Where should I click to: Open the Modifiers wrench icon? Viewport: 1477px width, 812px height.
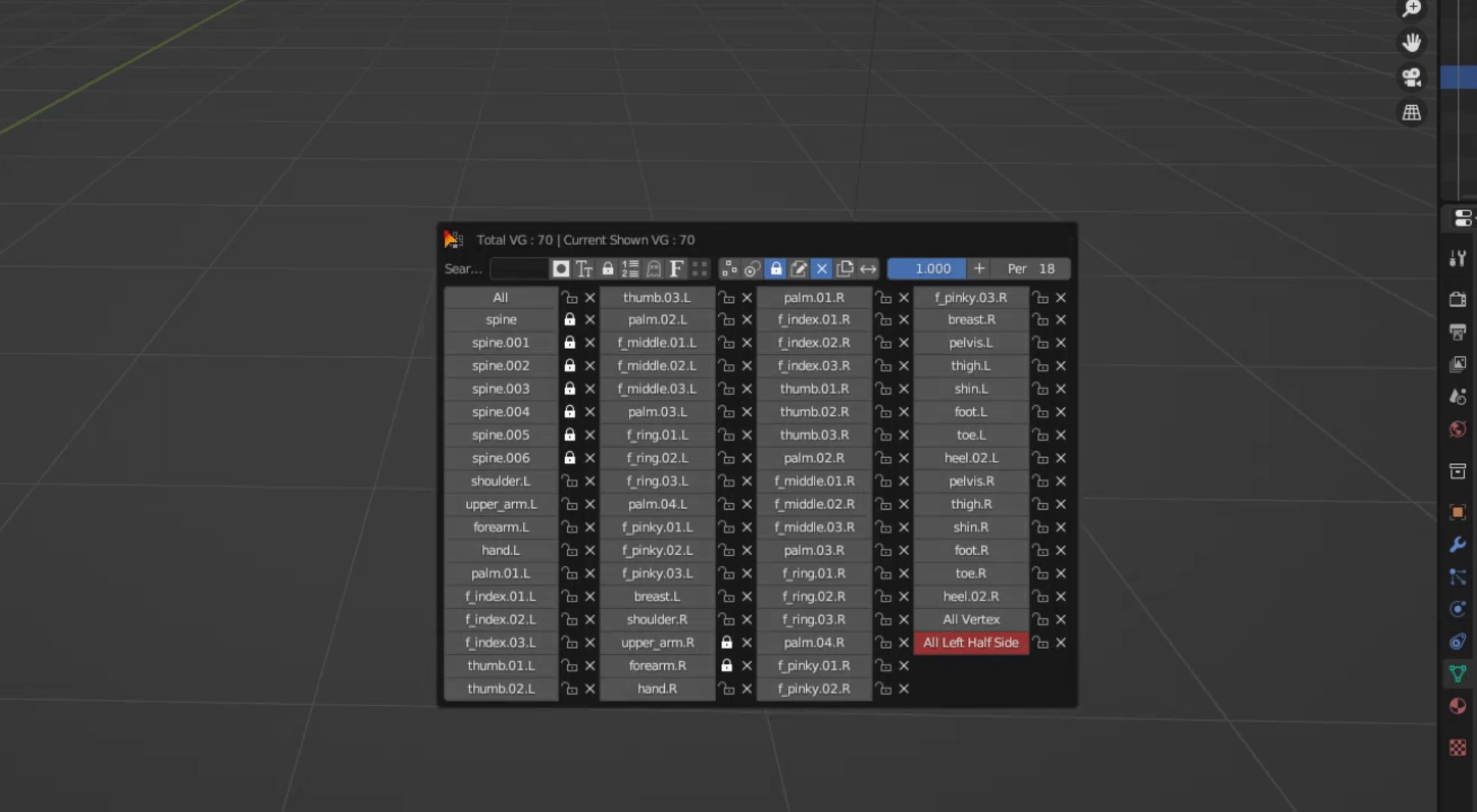(x=1457, y=544)
